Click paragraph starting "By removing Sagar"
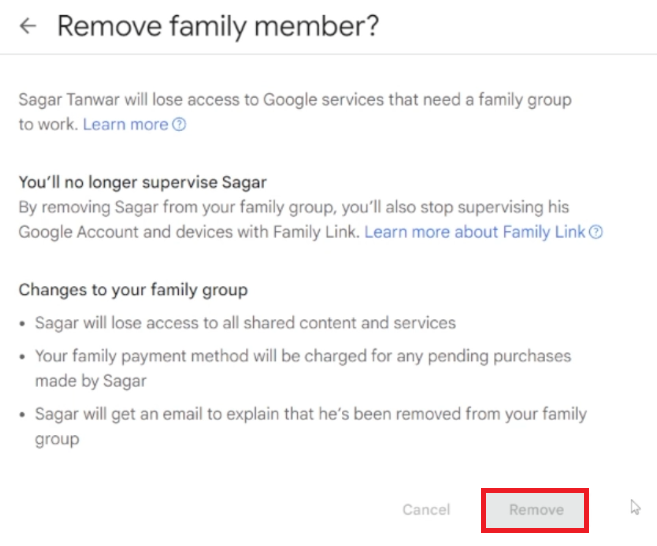This screenshot has width=657, height=546. point(294,207)
